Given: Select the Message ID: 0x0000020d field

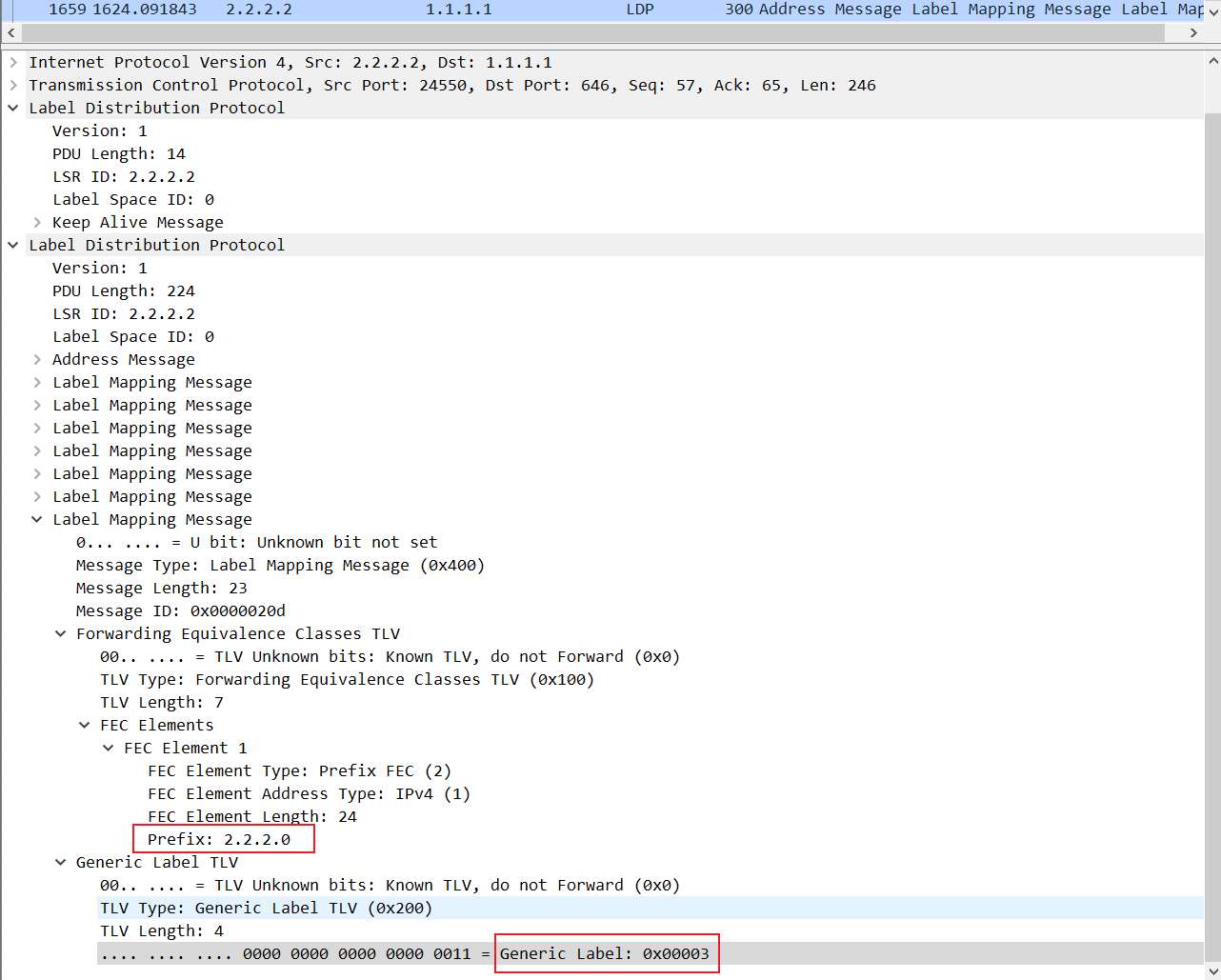Looking at the screenshot, I should 180,610.
